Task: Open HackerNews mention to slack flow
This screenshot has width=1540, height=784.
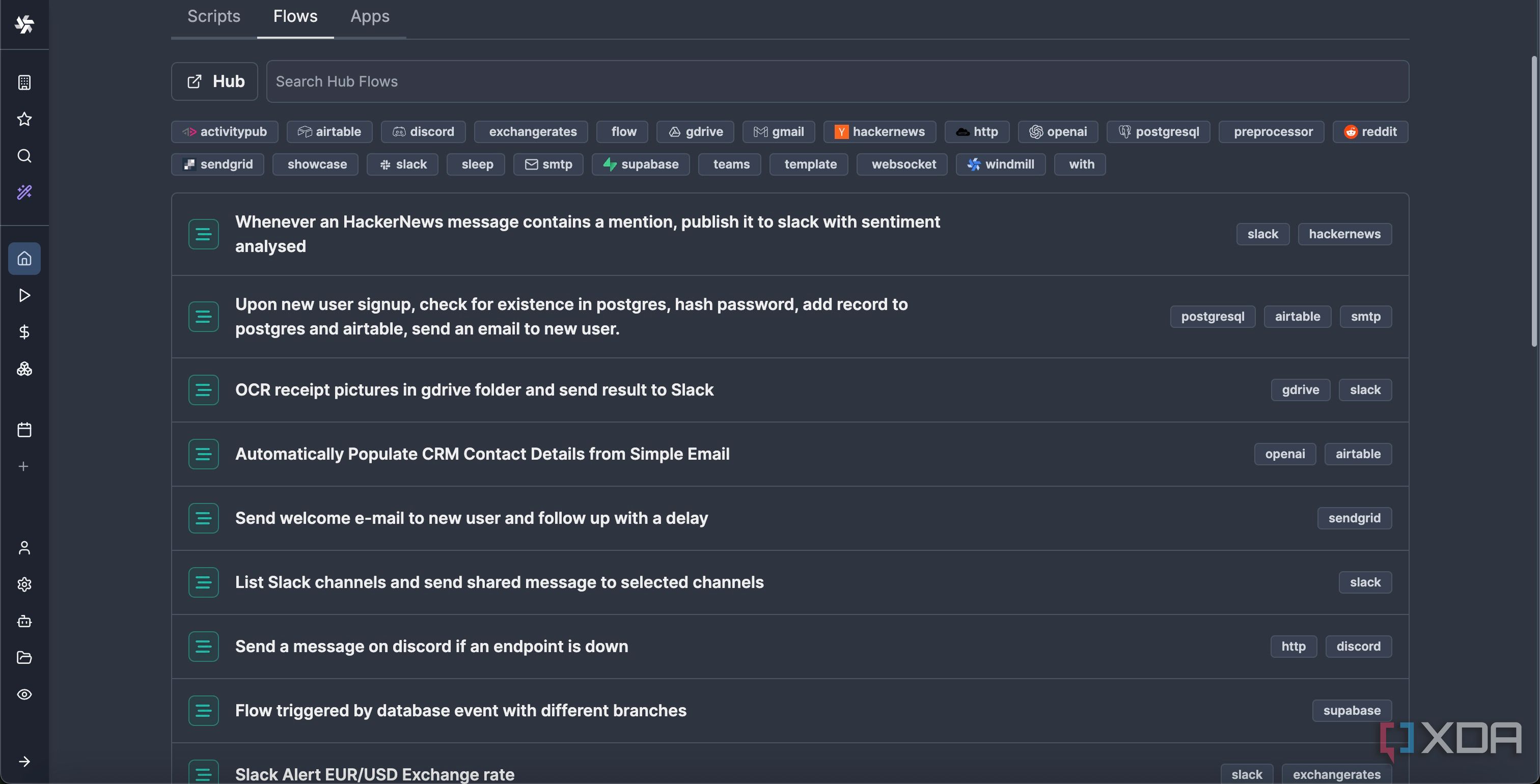Action: tap(790, 234)
